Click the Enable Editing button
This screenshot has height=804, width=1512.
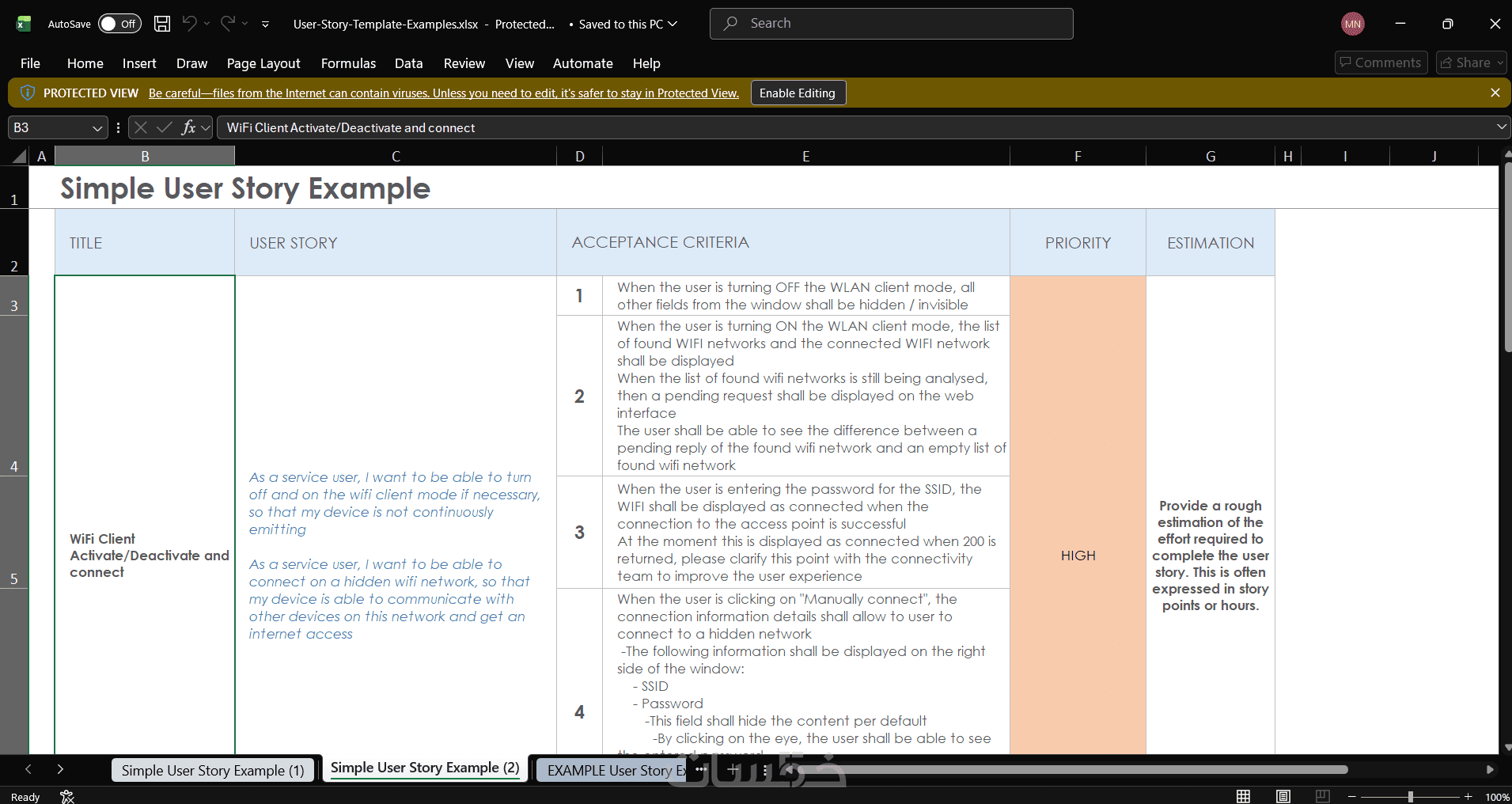798,93
